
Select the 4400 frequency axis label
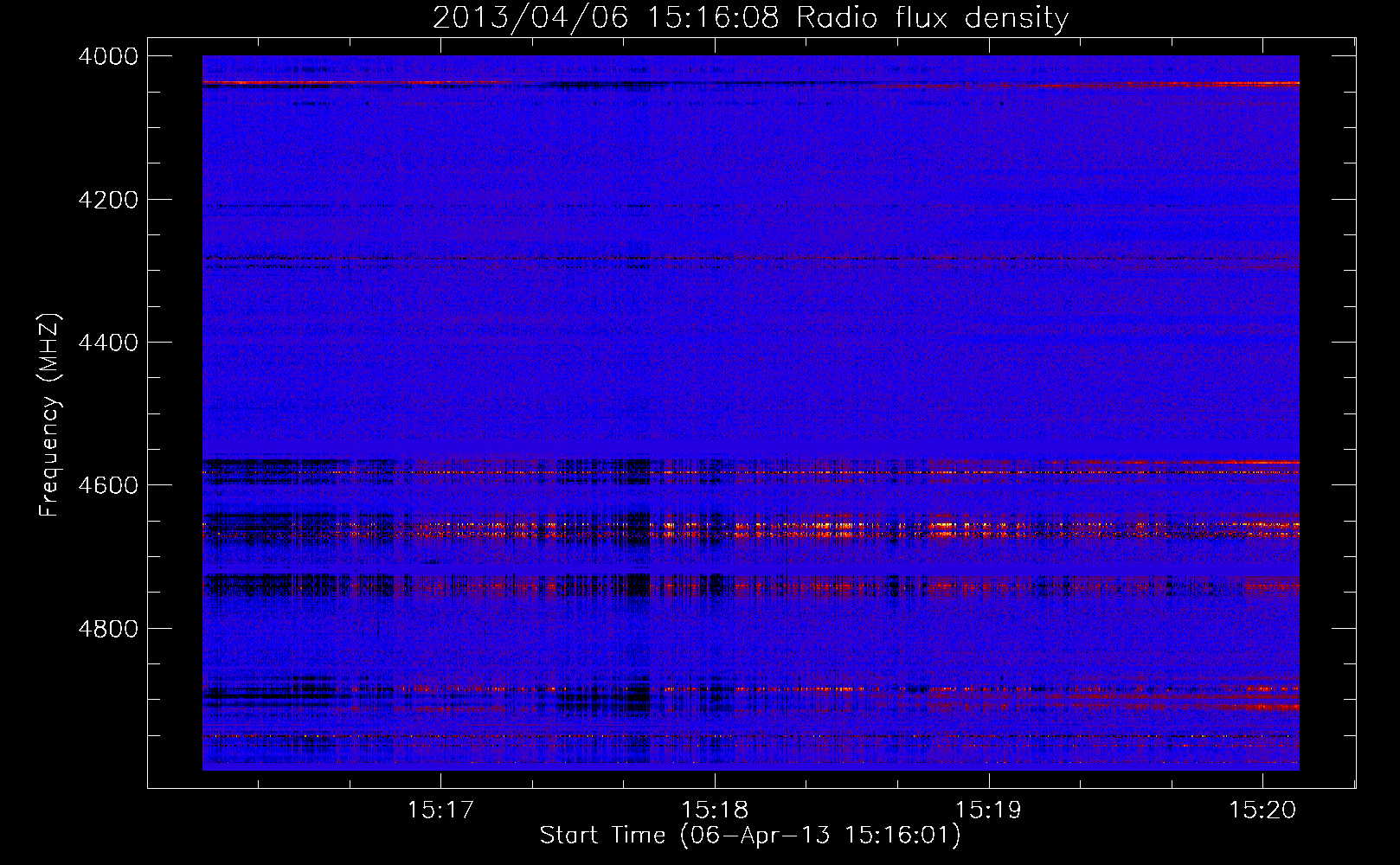pos(108,343)
